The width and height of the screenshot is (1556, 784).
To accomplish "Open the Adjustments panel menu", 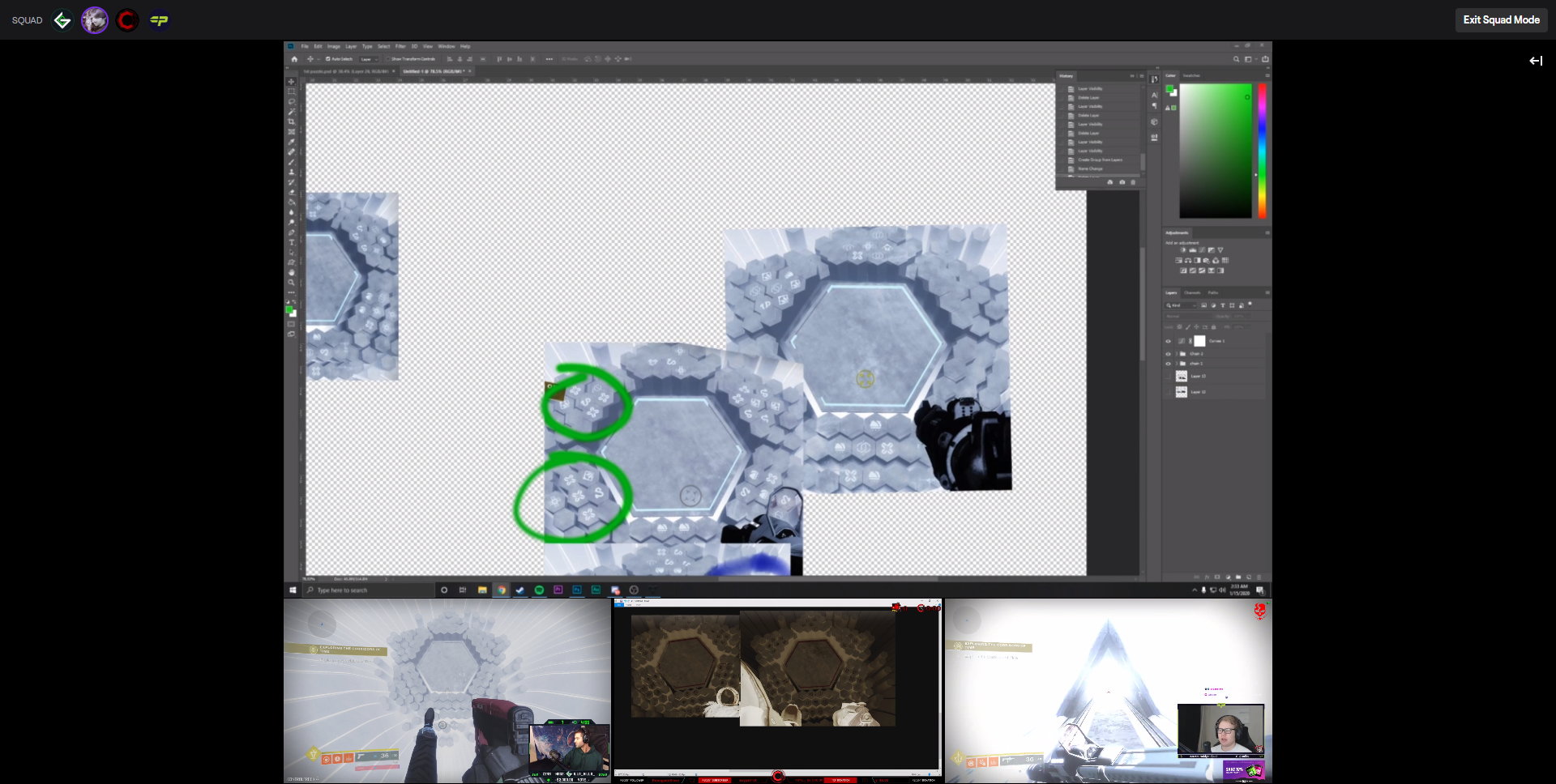I will [1267, 232].
